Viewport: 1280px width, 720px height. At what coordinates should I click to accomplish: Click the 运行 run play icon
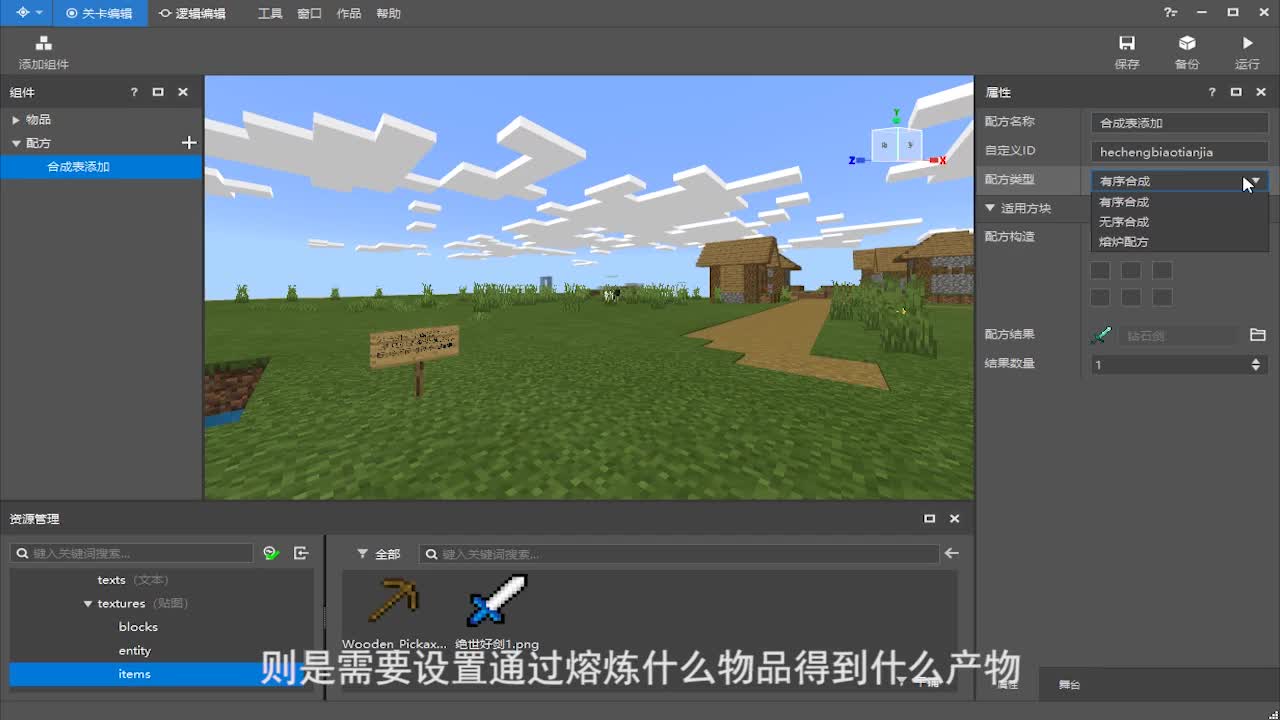pos(1247,43)
